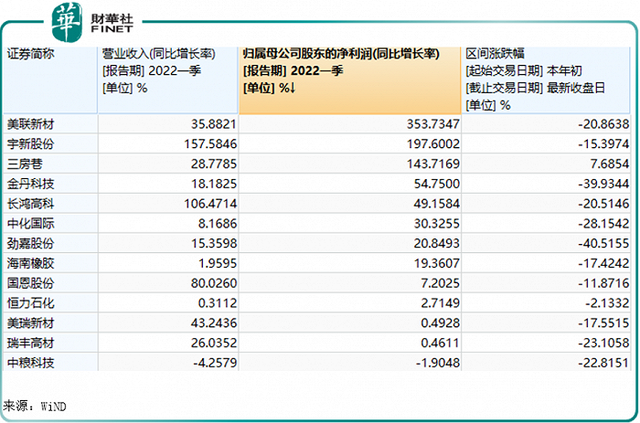Viewport: 640px width, 423px height.
Task: Click revenue value 8.1686
Action: tap(218, 224)
